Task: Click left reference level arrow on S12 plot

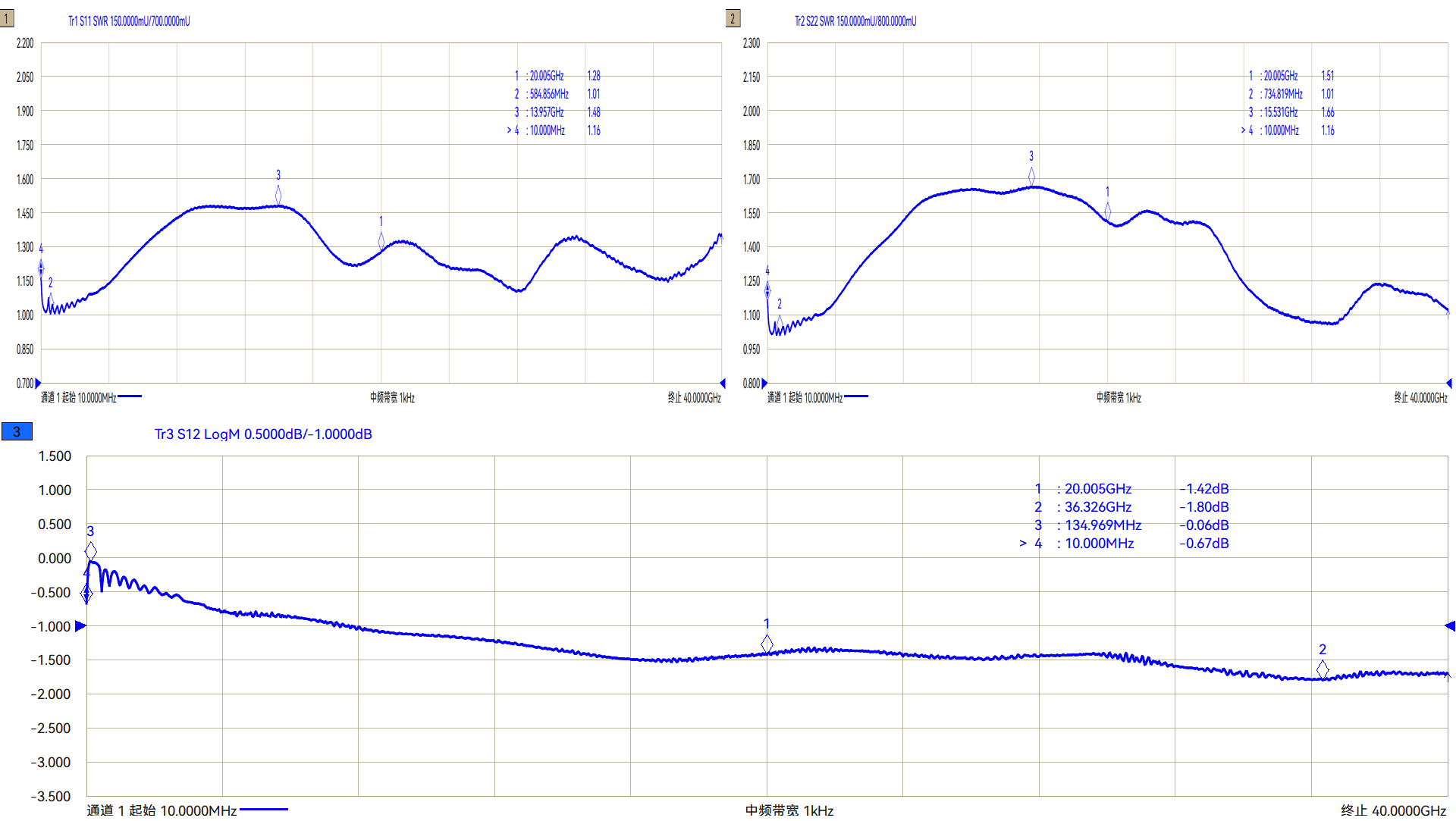Action: click(81, 626)
